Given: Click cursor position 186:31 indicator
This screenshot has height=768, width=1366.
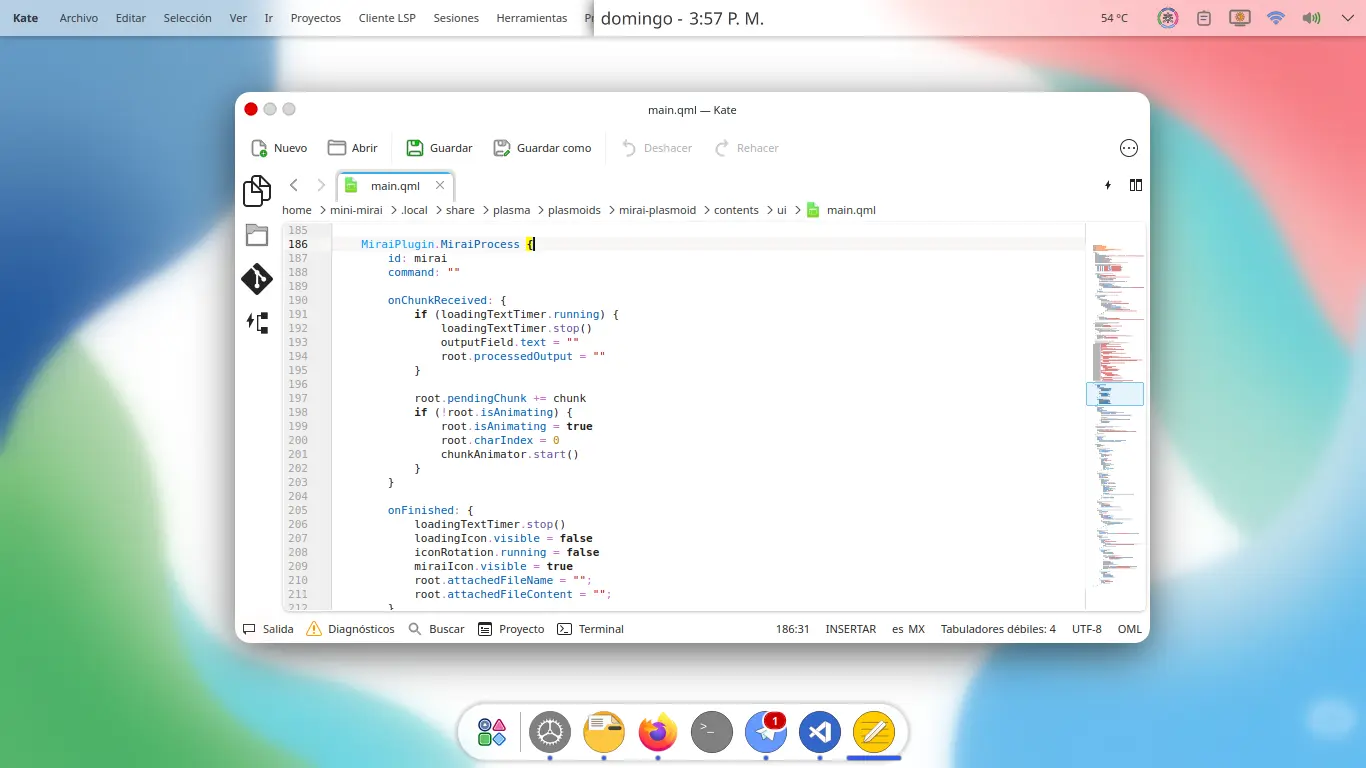Looking at the screenshot, I should tap(792, 629).
